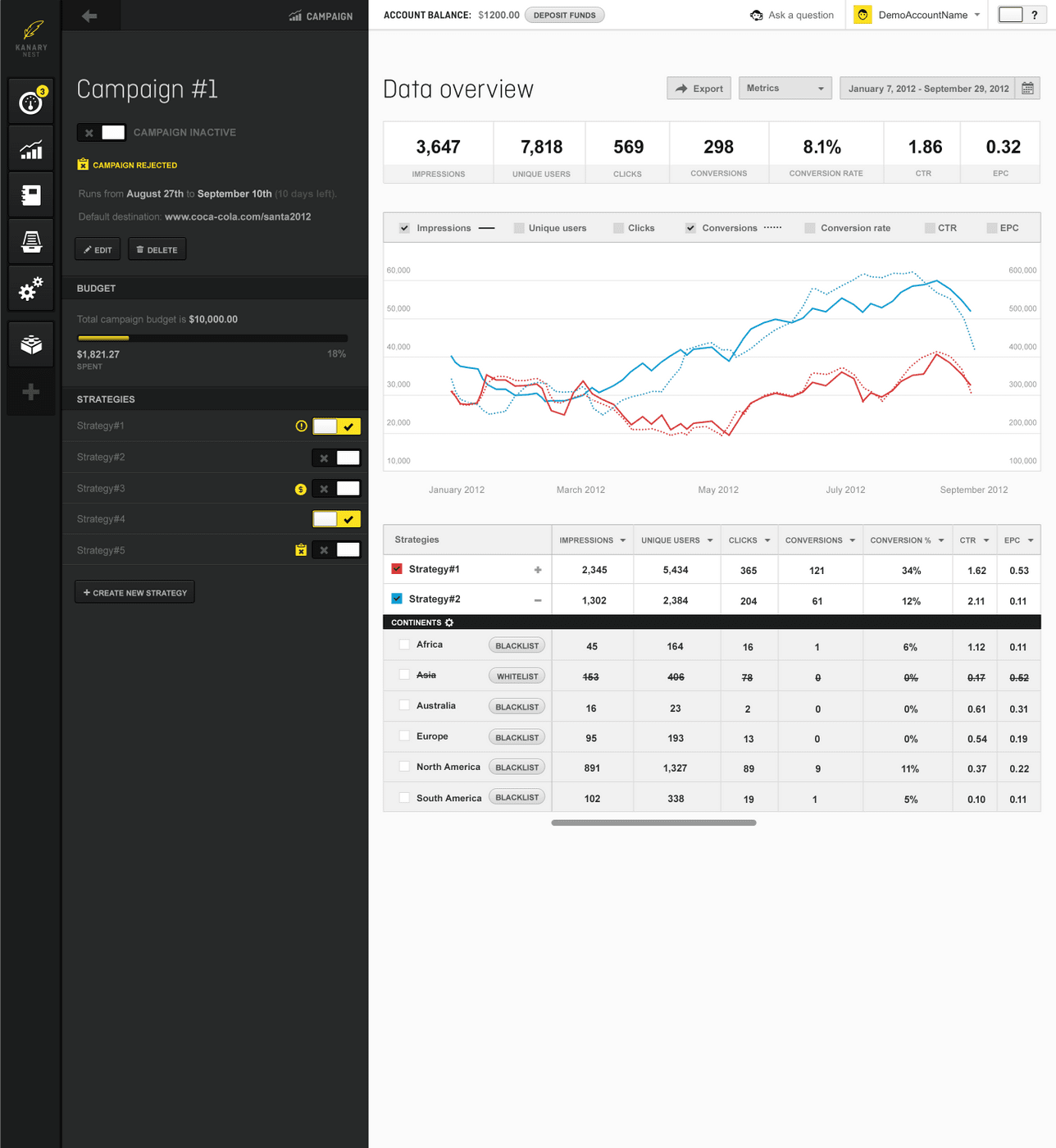
Task: Click the campaign budget progress bar
Action: click(x=212, y=338)
